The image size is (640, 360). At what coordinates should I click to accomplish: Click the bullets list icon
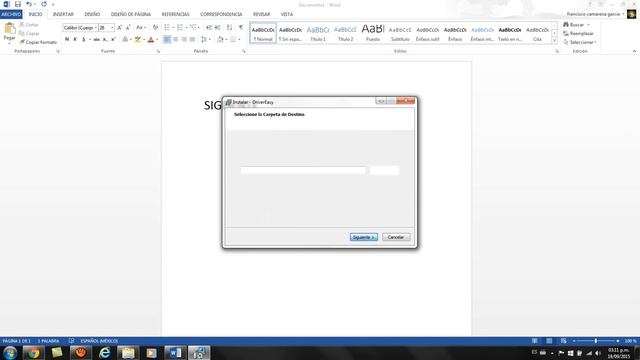167,28
